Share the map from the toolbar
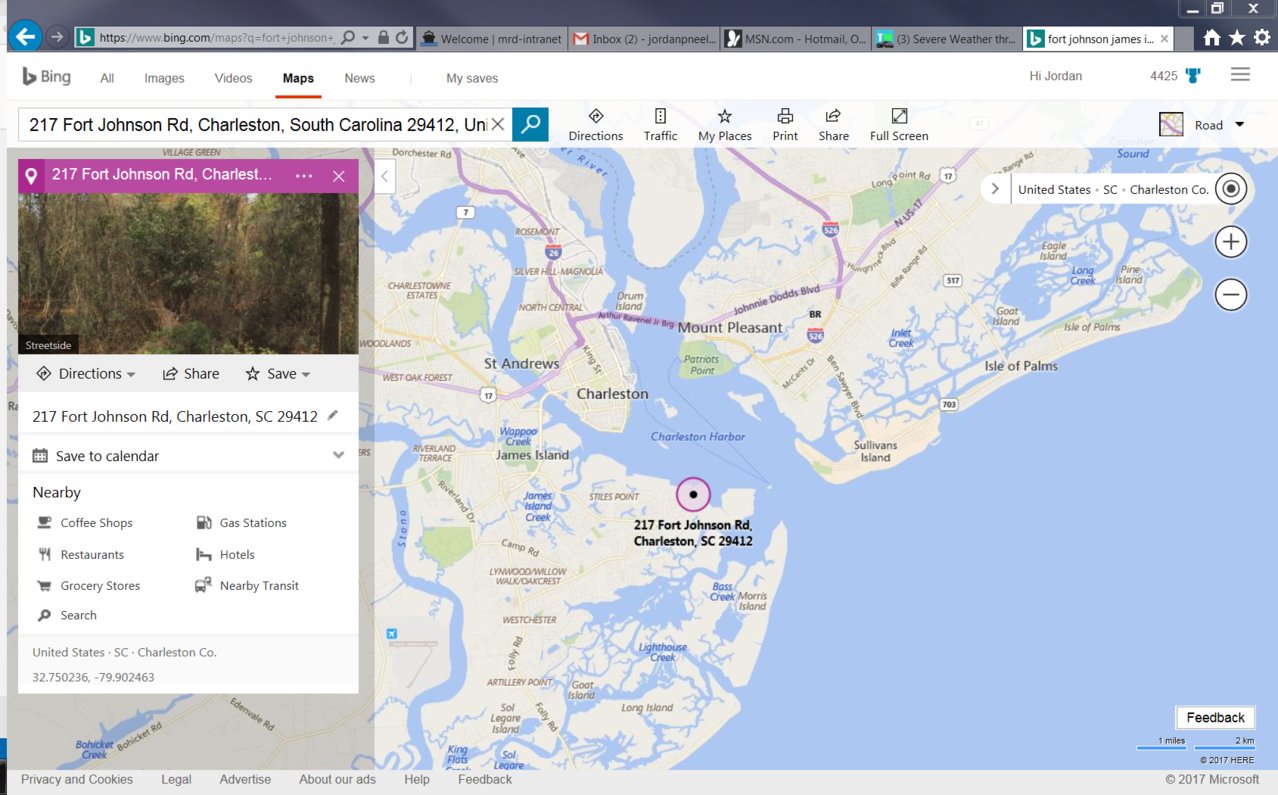 pos(833,125)
